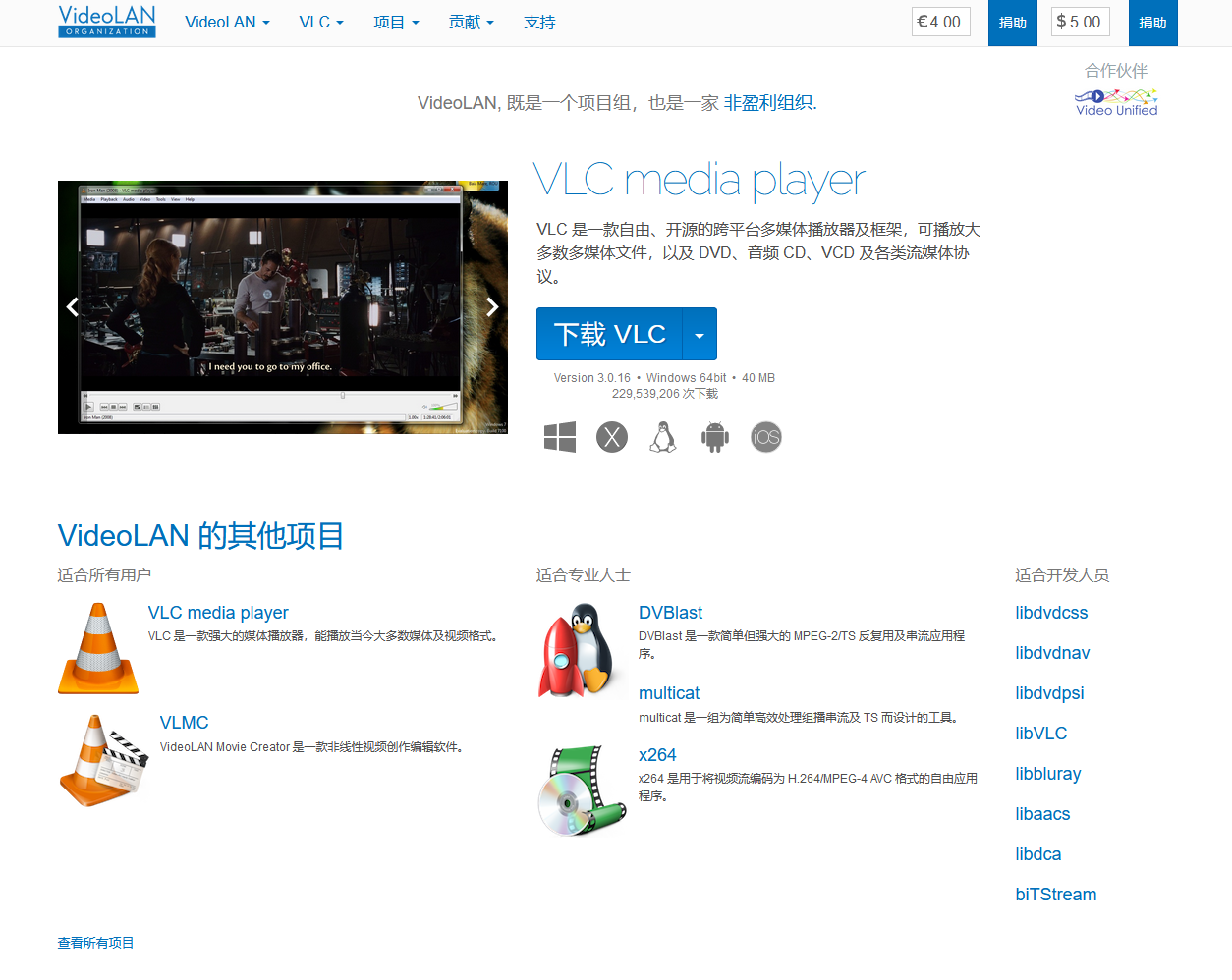This screenshot has width=1232, height=980.
Task: Open the 查看所有项目 link
Action: pyautogui.click(x=95, y=943)
